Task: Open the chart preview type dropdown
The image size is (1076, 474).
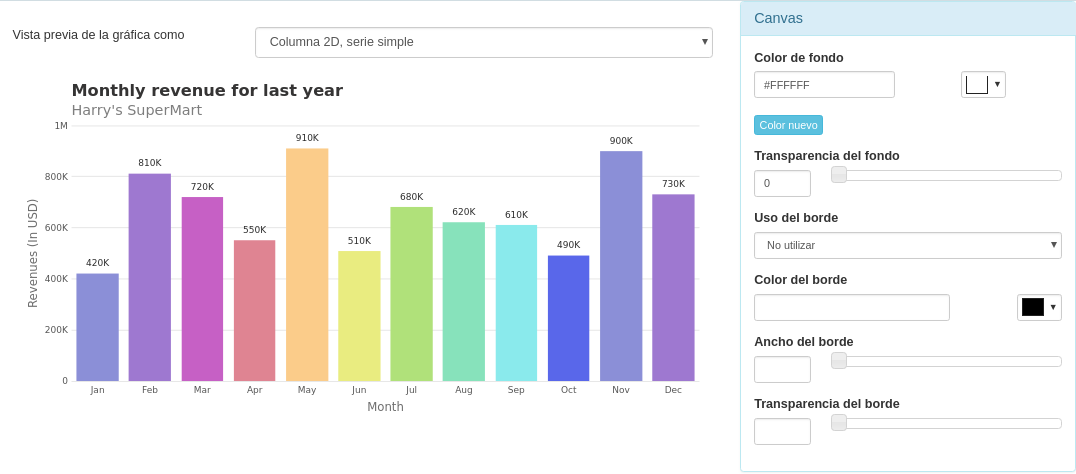Action: [483, 42]
